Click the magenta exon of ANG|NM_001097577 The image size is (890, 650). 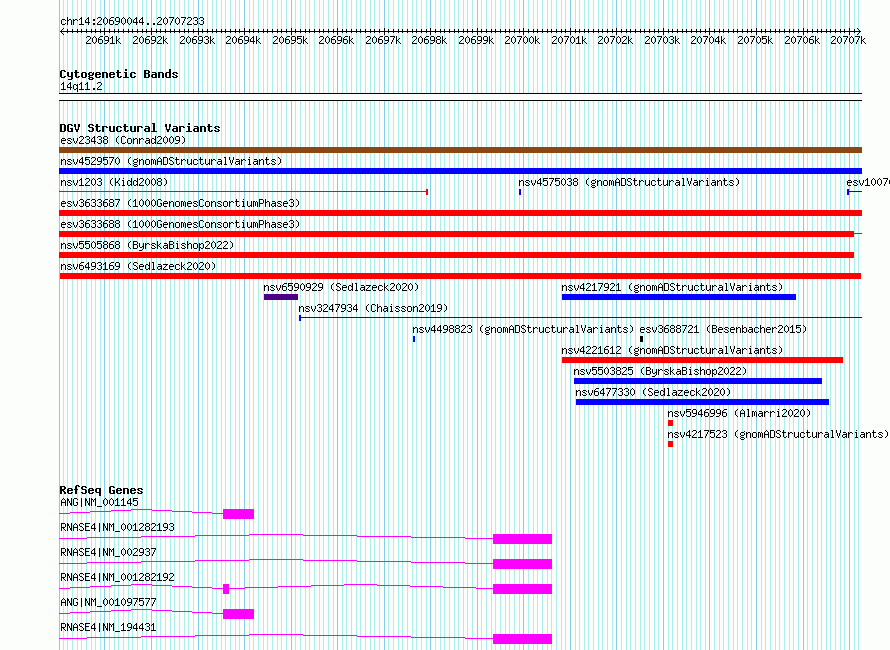[238, 614]
